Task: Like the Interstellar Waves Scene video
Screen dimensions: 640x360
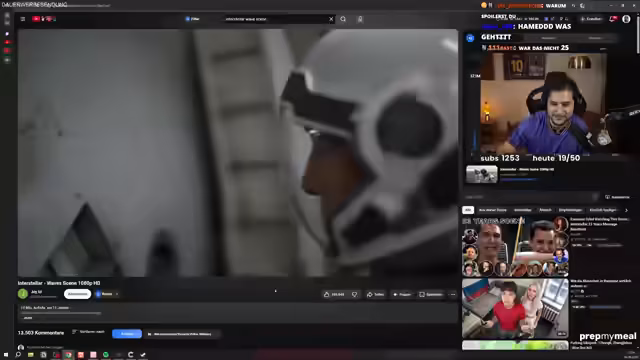Action: coord(334,294)
